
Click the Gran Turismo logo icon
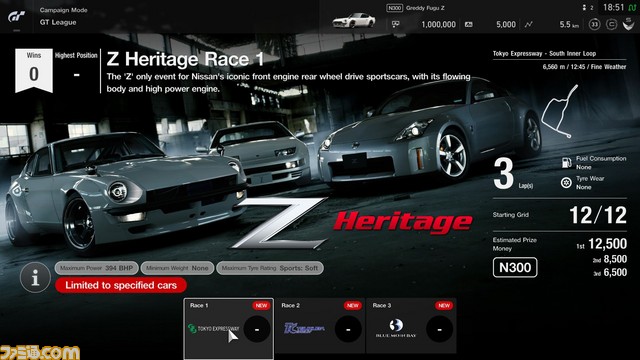click(x=16, y=17)
